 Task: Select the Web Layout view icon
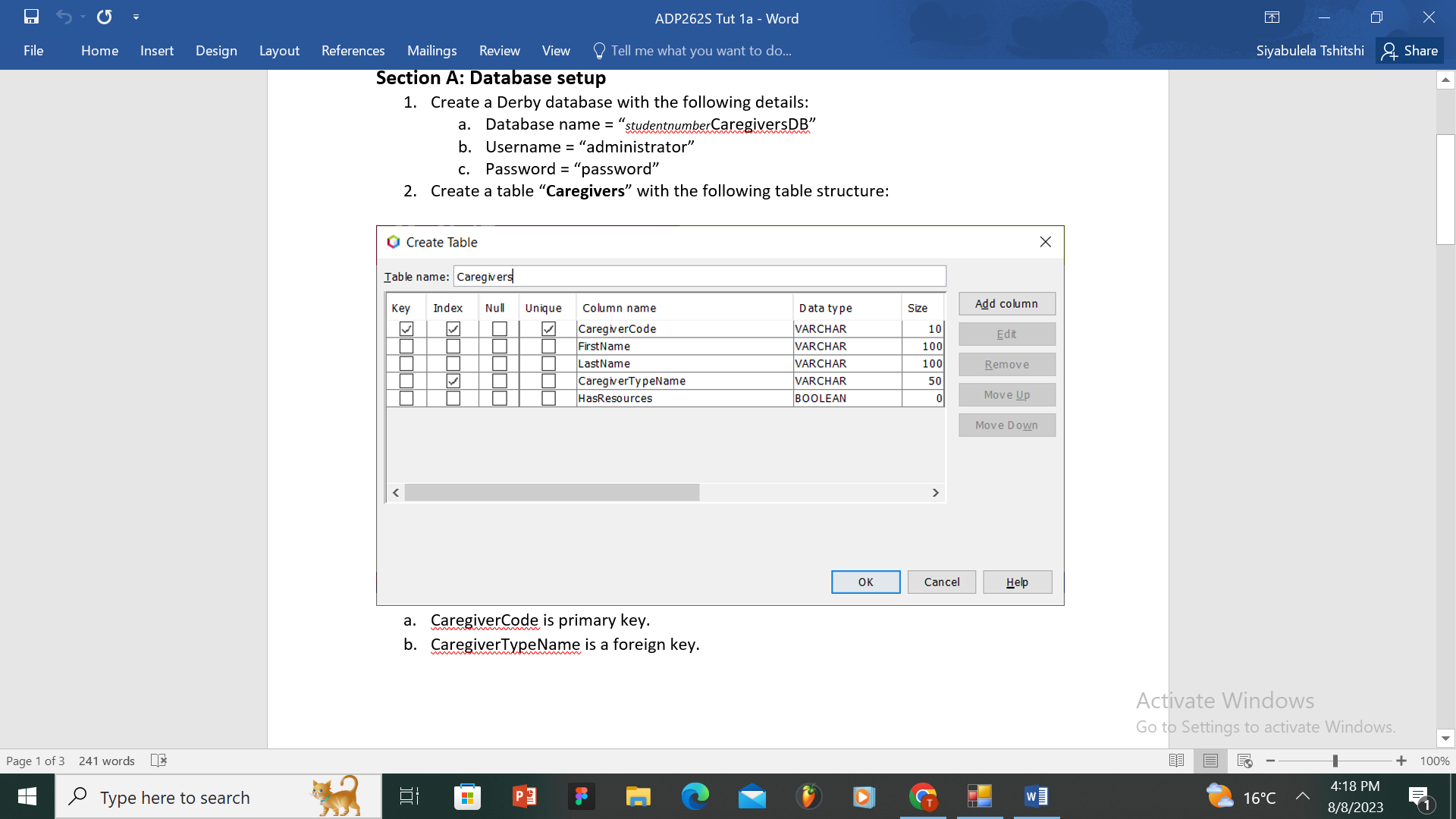(1244, 761)
